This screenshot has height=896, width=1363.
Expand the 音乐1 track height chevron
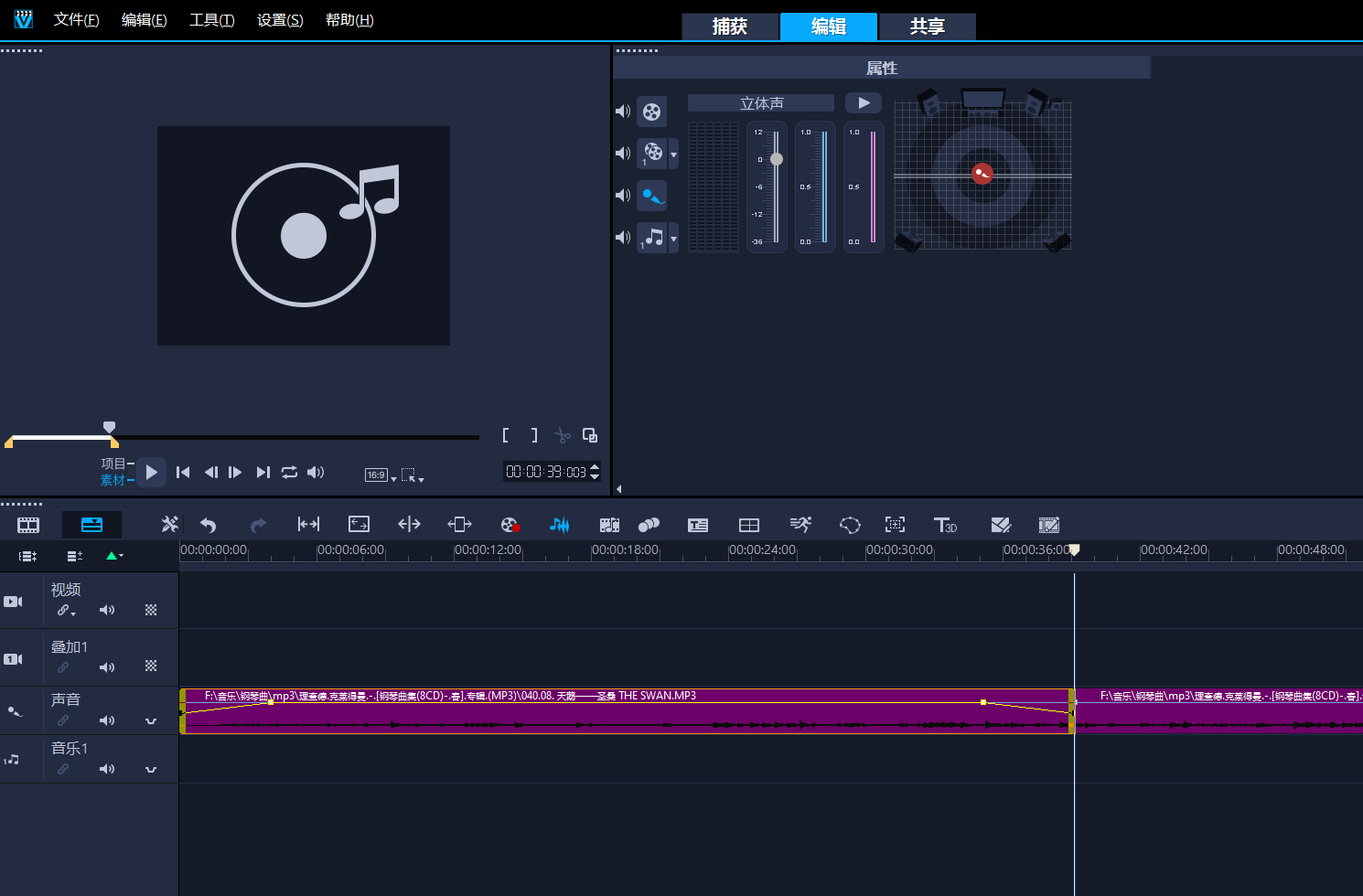151,770
